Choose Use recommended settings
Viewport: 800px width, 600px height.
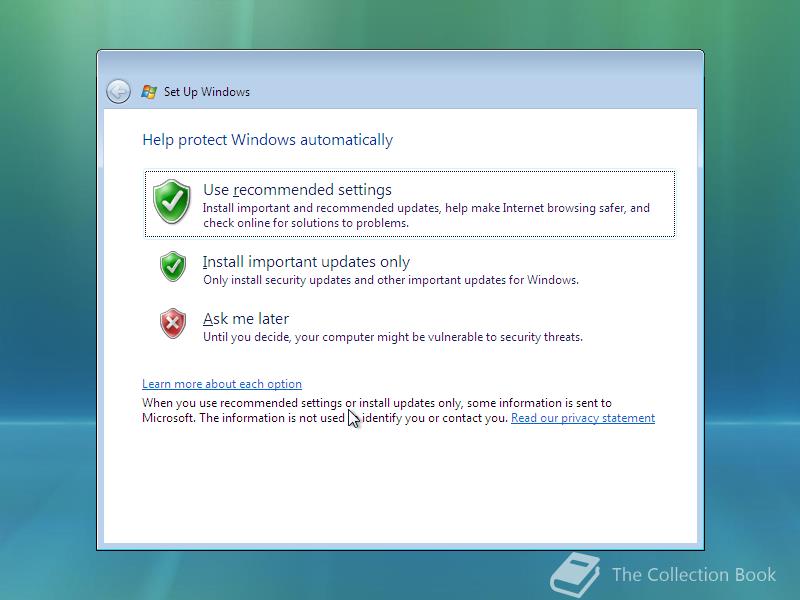410,204
